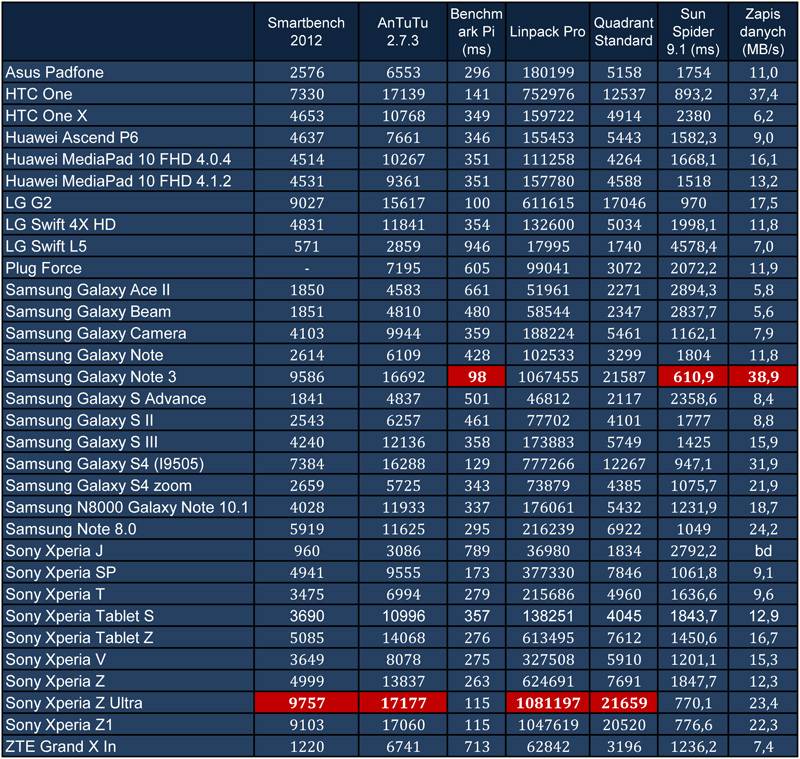The width and height of the screenshot is (800, 759).
Task: Click highlighted AnTuTu value 17177
Action: click(403, 703)
